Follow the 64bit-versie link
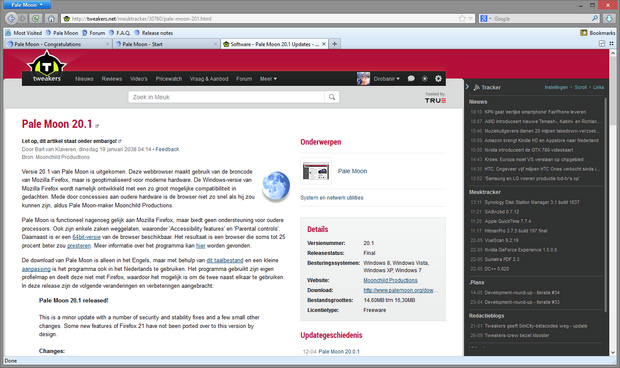Image resolution: width=620 pixels, height=368 pixels. (x=86, y=237)
